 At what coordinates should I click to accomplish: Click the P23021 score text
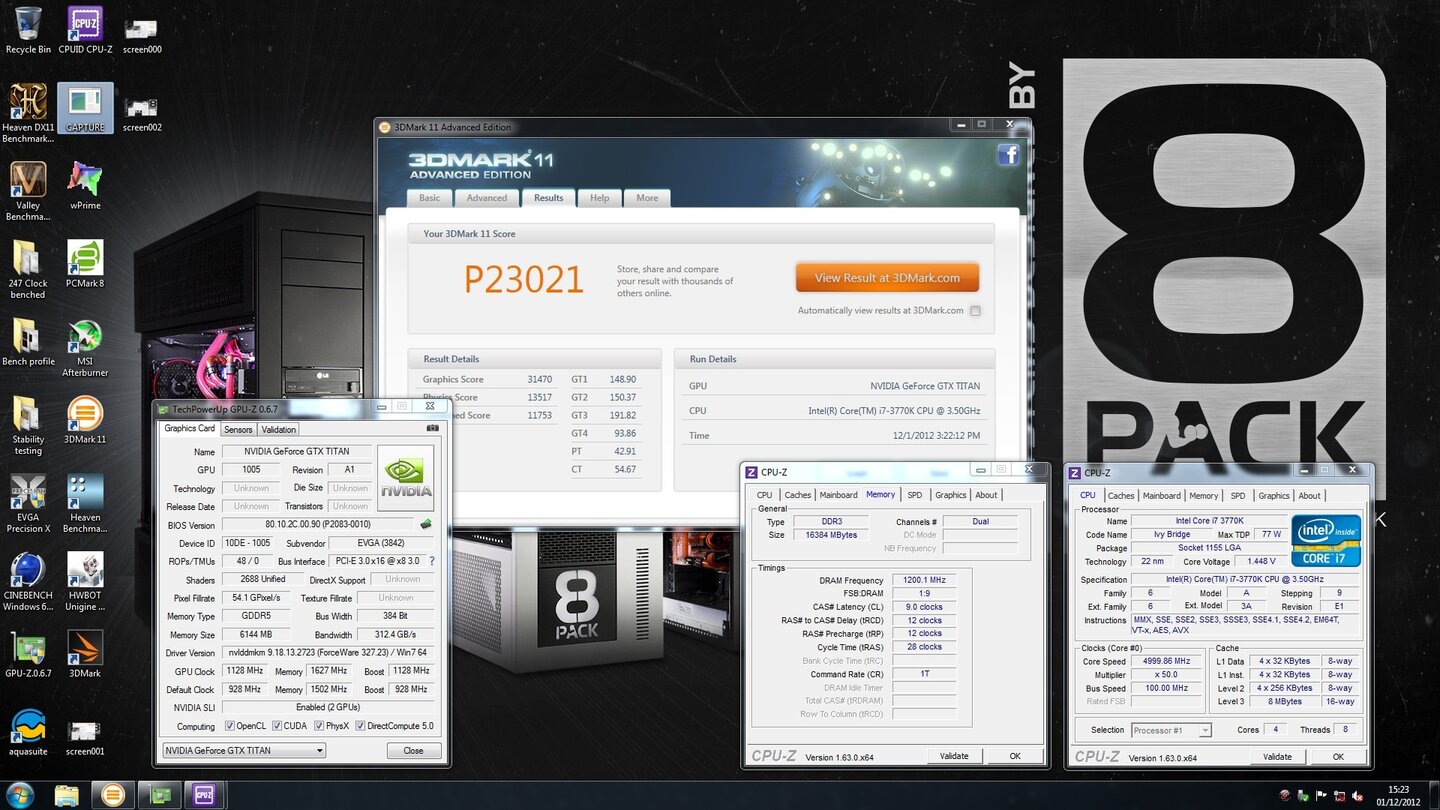524,280
